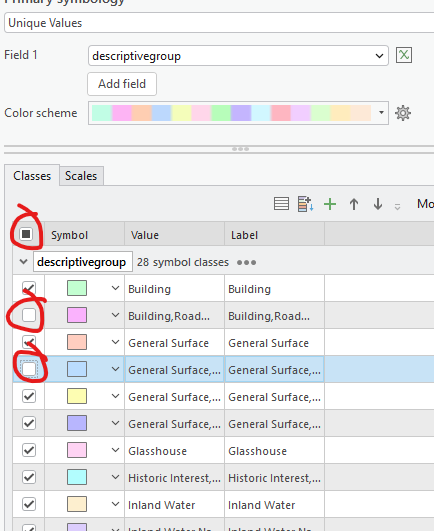This screenshot has height=531, width=434.
Task: Click the General Surface label cell
Action: [275, 342]
